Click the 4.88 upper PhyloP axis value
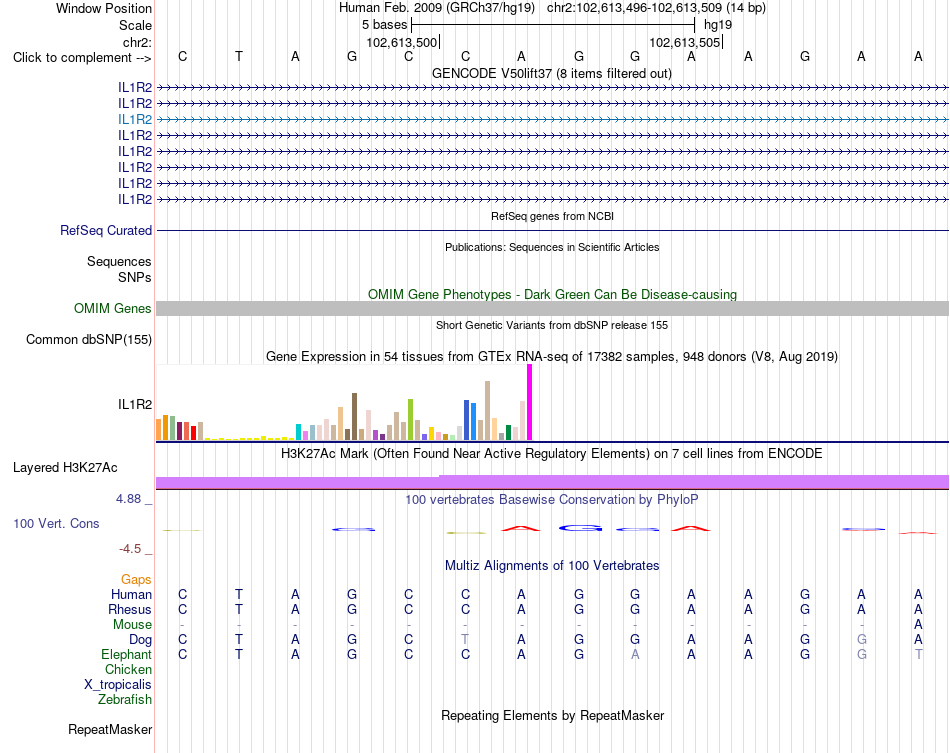Viewport: 950px width, 753px height. point(128,499)
